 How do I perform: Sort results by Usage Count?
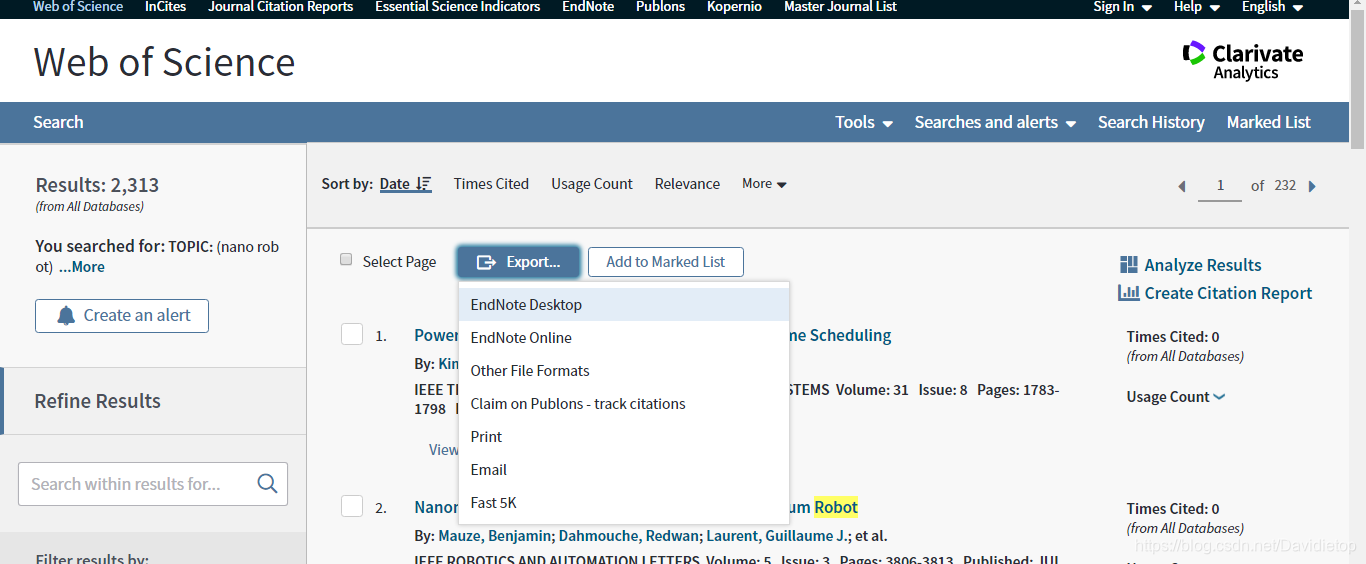click(x=592, y=184)
